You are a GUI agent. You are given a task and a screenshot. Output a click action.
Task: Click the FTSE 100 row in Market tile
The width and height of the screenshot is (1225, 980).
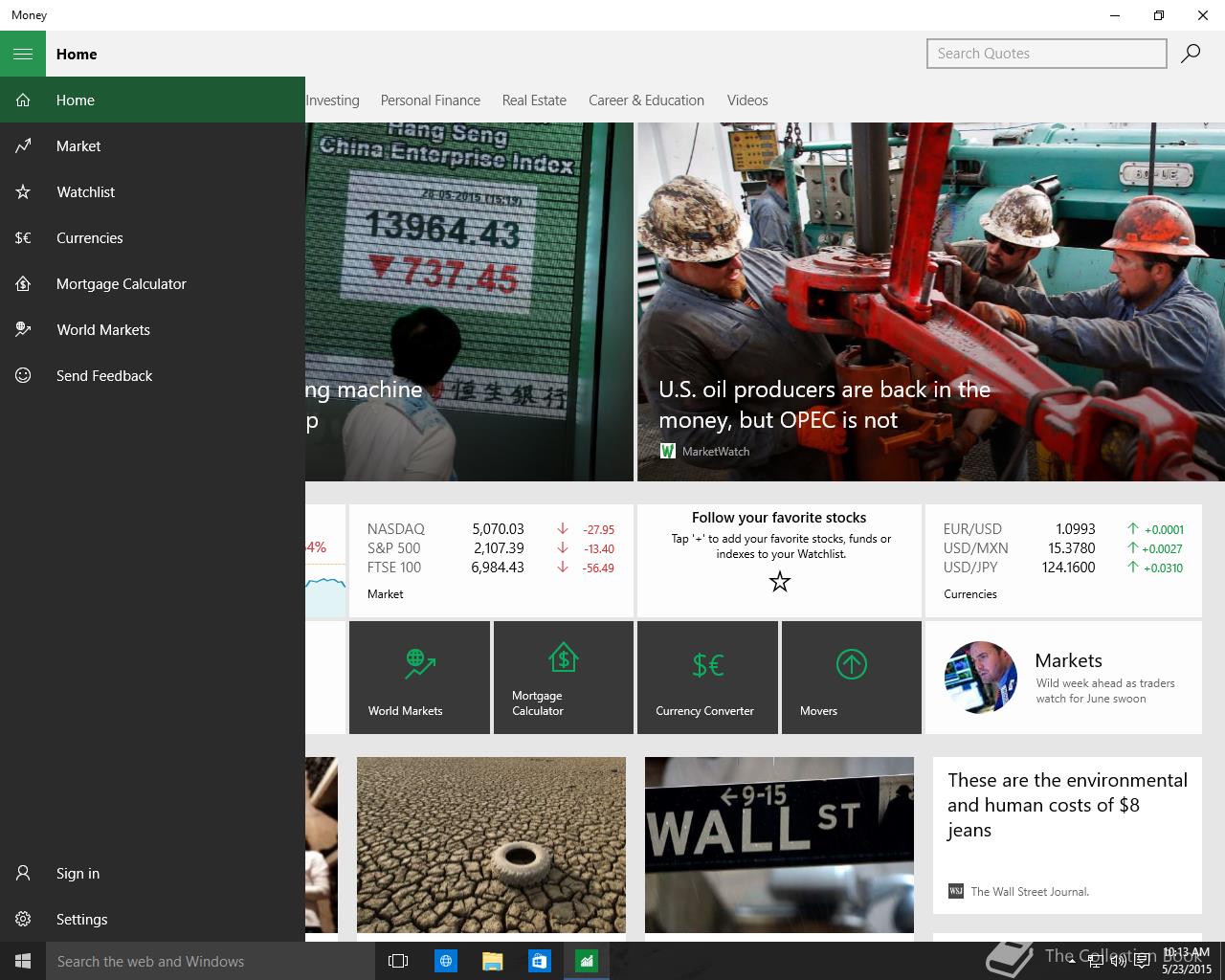point(491,568)
